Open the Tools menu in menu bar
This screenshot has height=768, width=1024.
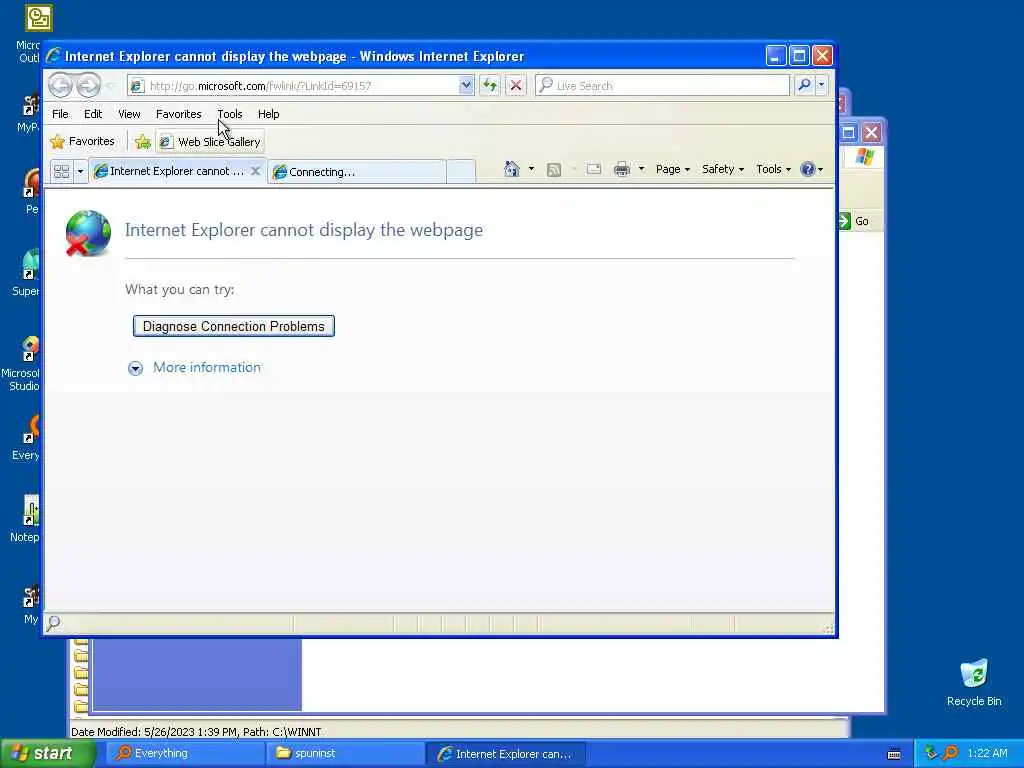tap(230, 114)
